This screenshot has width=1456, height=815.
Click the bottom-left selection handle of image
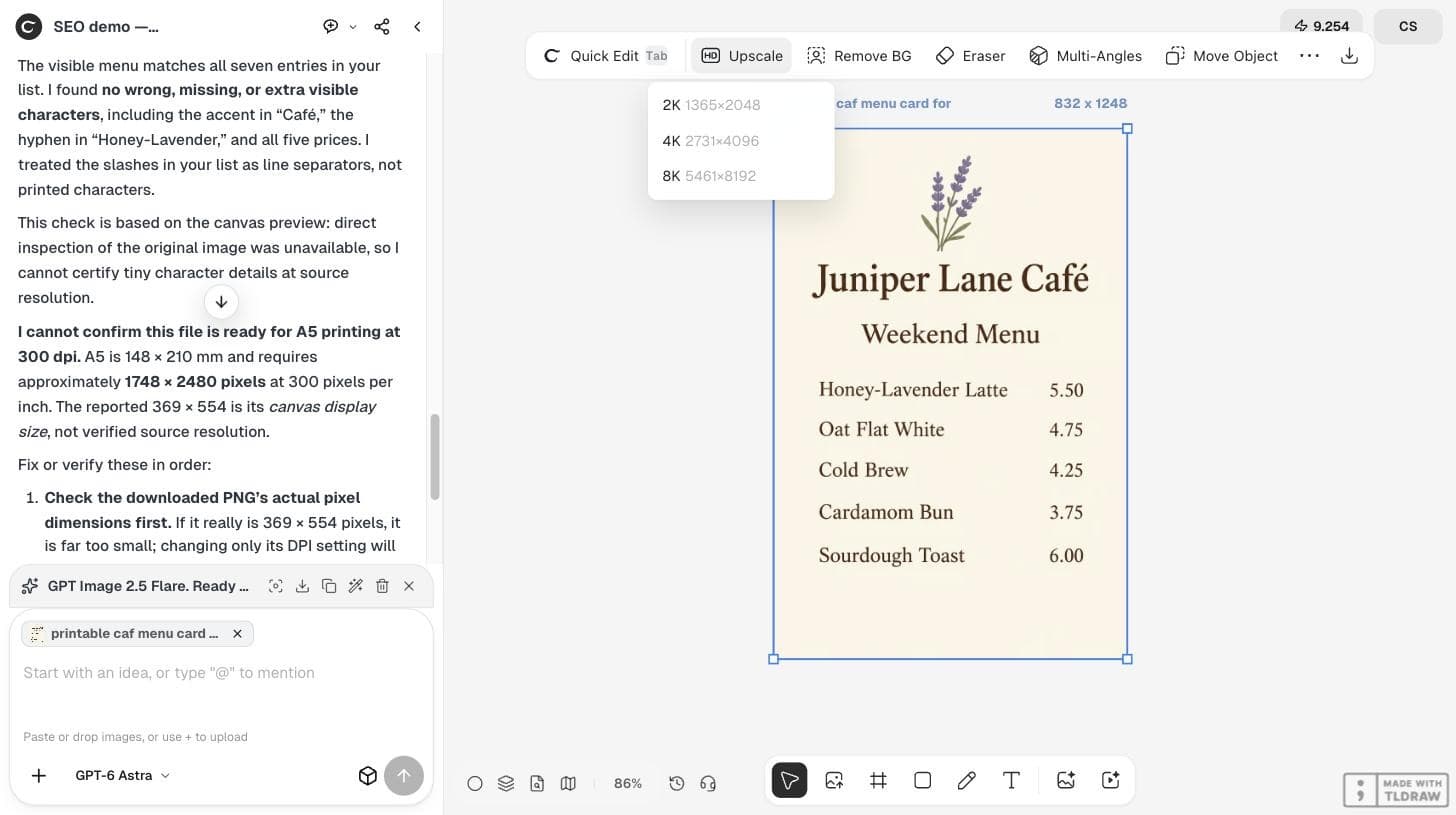point(773,659)
